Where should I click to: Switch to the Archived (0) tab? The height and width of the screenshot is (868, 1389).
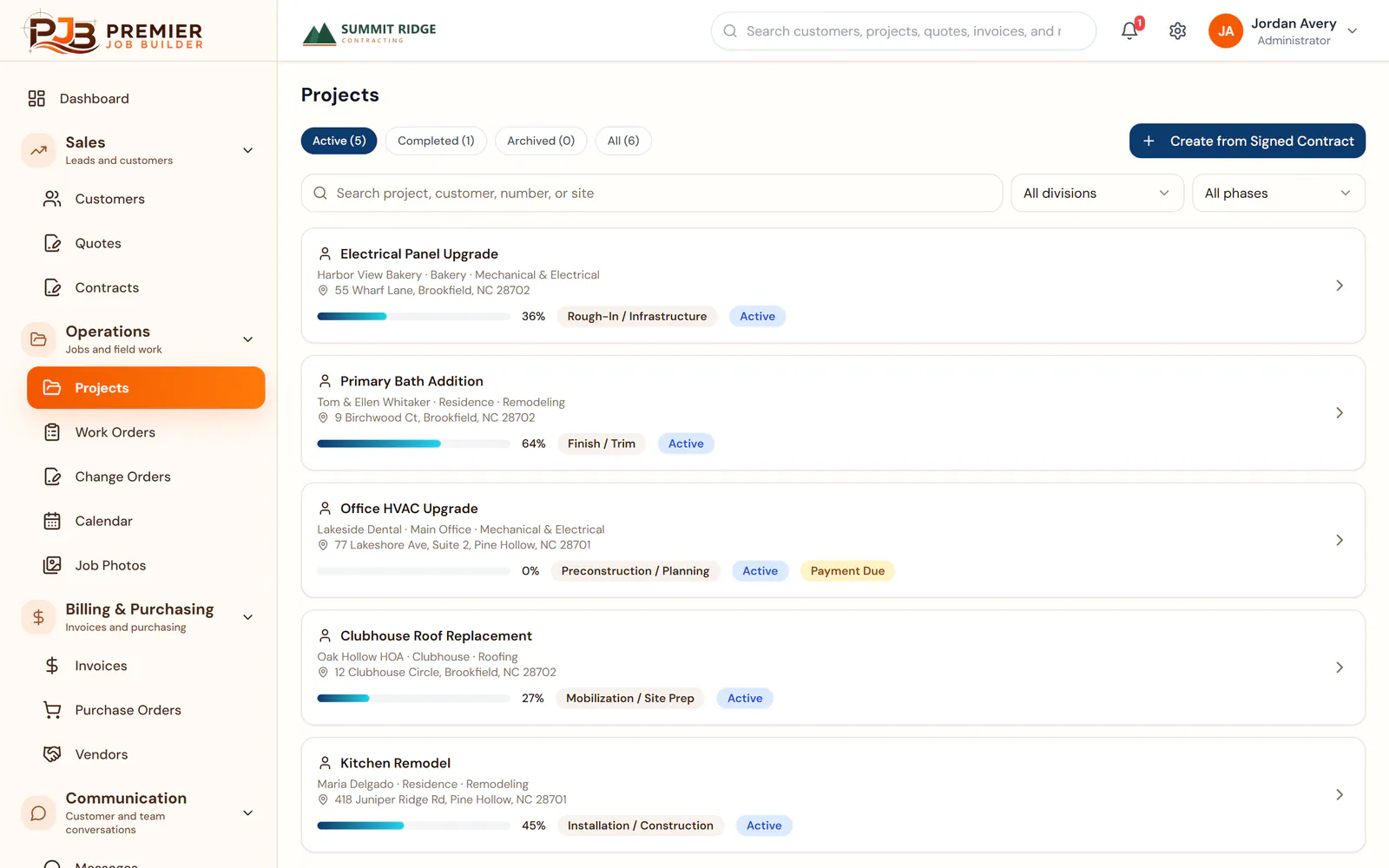(x=541, y=141)
